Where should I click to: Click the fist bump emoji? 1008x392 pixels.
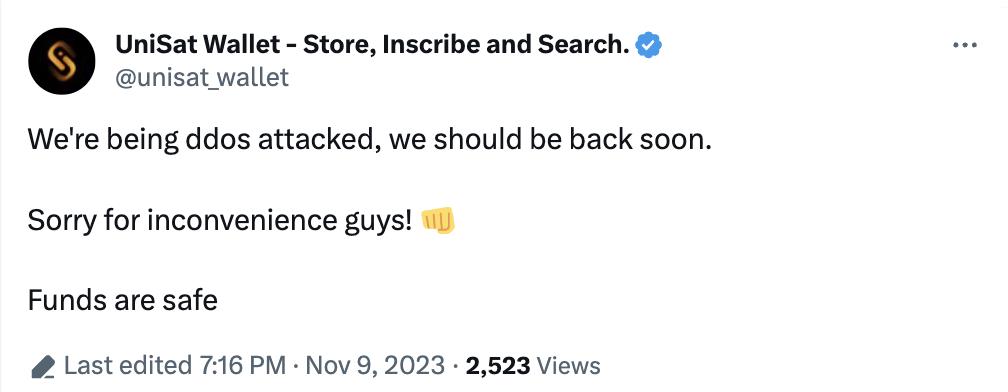pyautogui.click(x=438, y=220)
